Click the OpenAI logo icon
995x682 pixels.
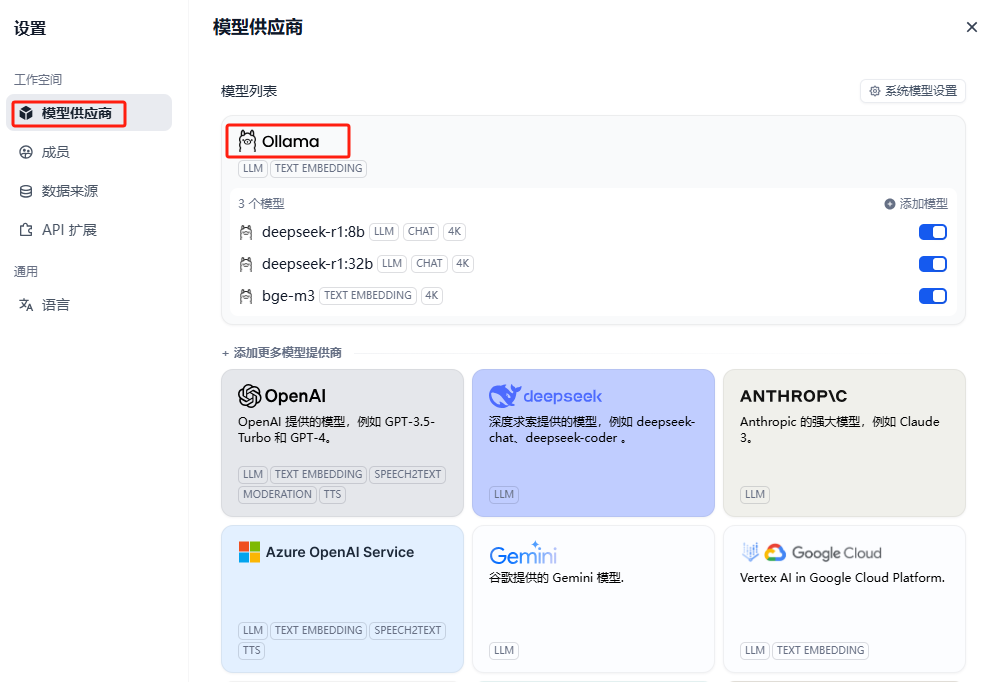(x=249, y=396)
